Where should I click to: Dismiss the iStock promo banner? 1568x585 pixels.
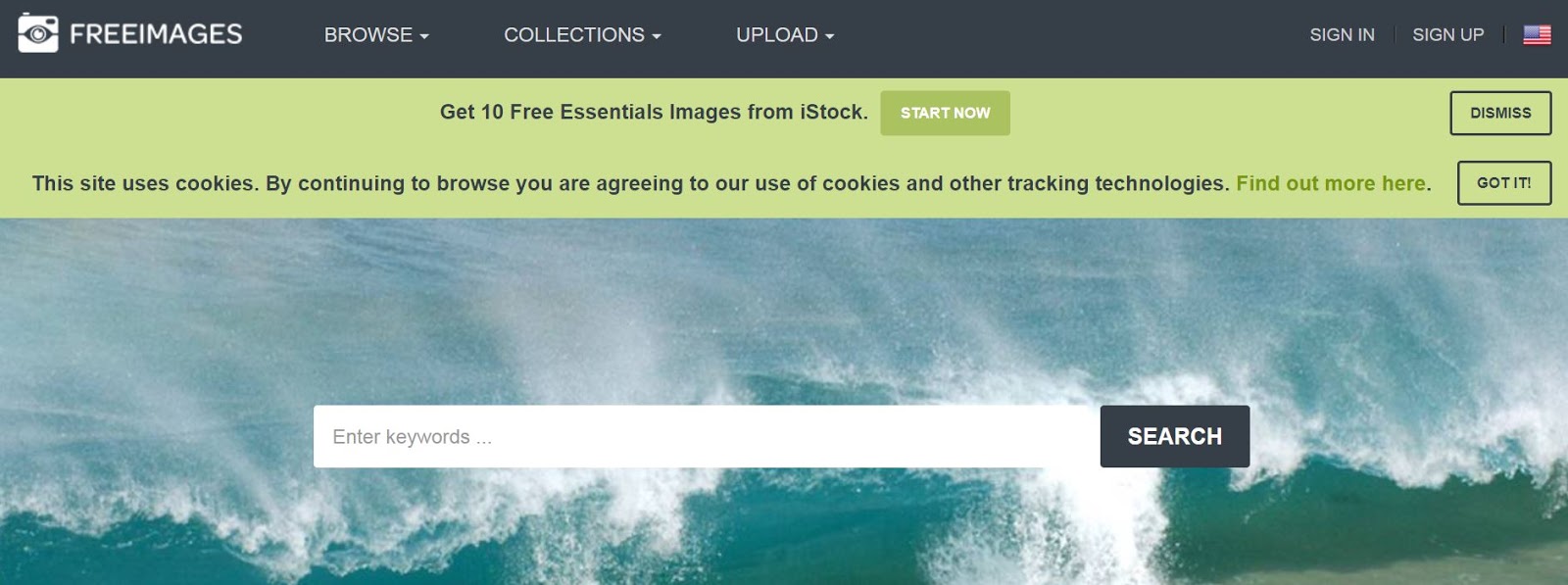[x=1500, y=113]
